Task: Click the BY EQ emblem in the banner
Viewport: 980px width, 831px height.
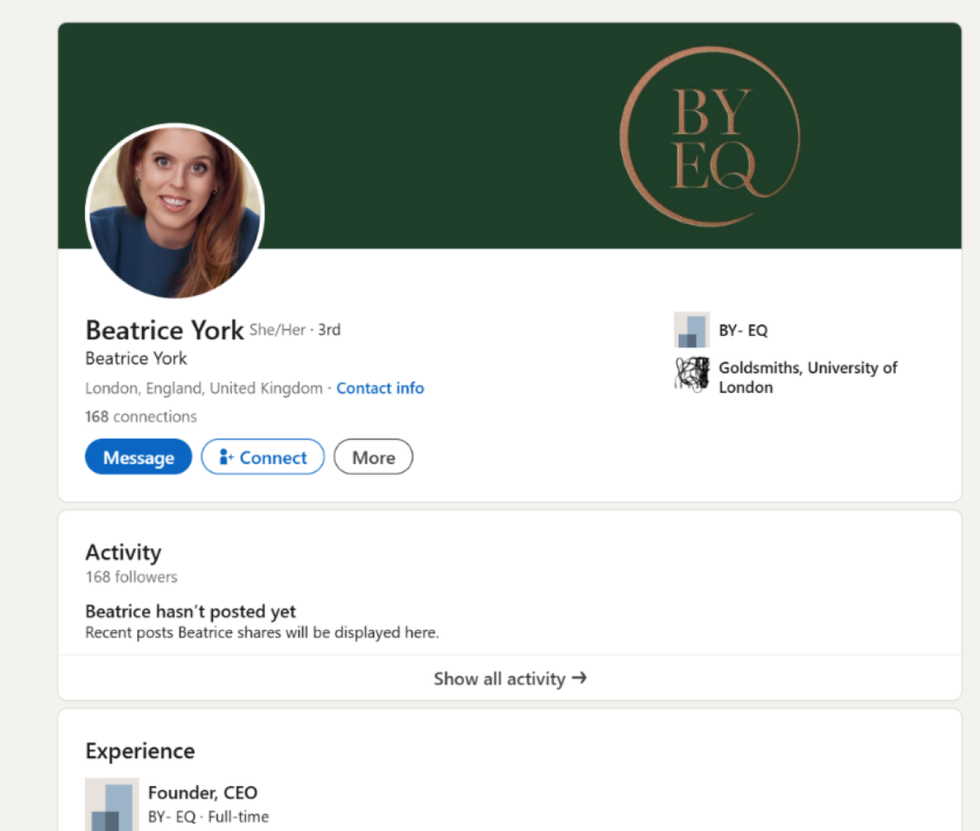Action: 709,136
